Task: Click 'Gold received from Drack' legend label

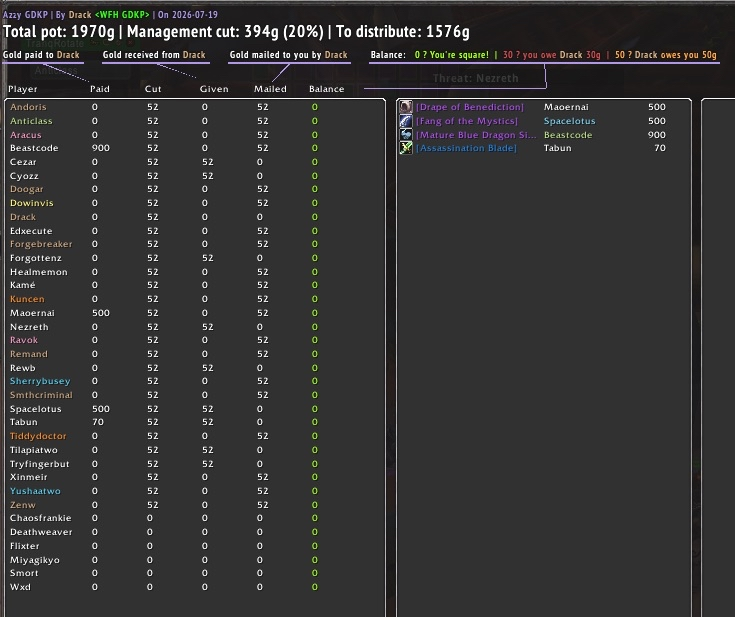Action: [154, 55]
